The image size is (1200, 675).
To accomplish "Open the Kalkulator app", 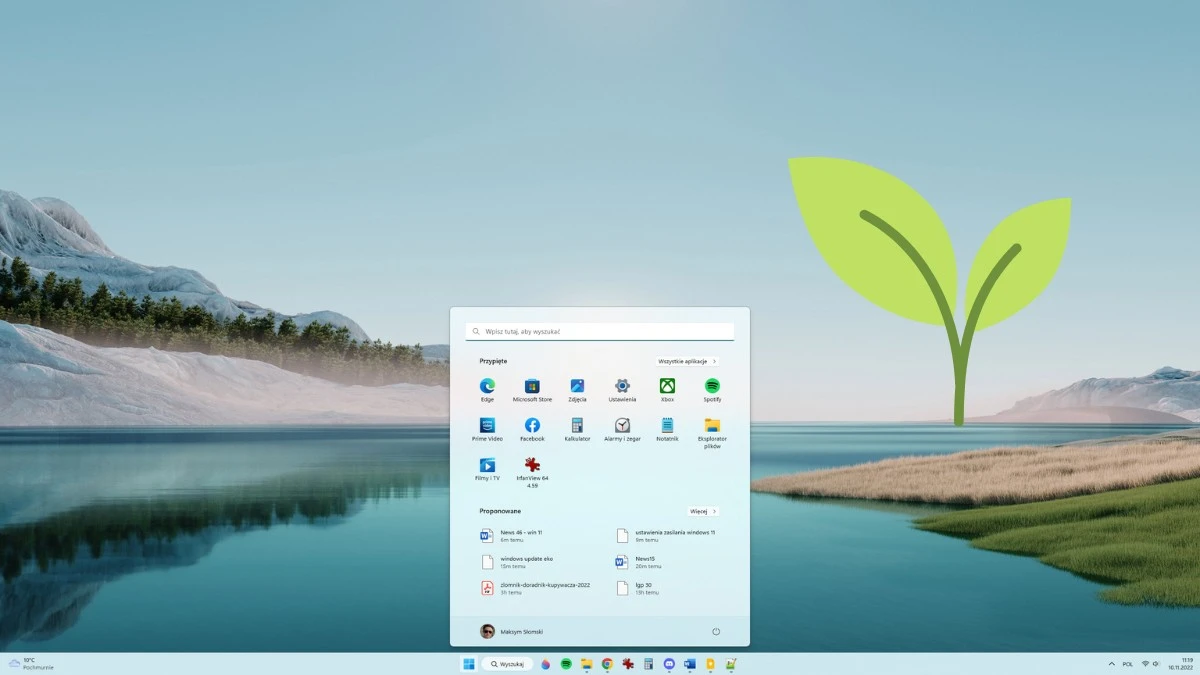I will 575,426.
